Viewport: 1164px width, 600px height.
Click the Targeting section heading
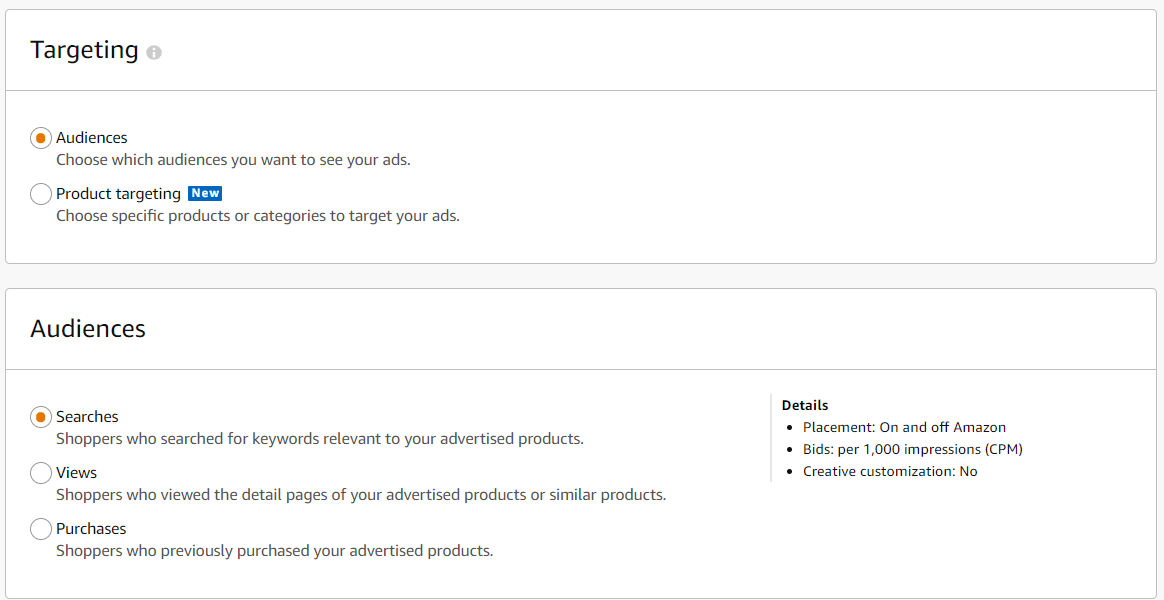pyautogui.click(x=85, y=50)
